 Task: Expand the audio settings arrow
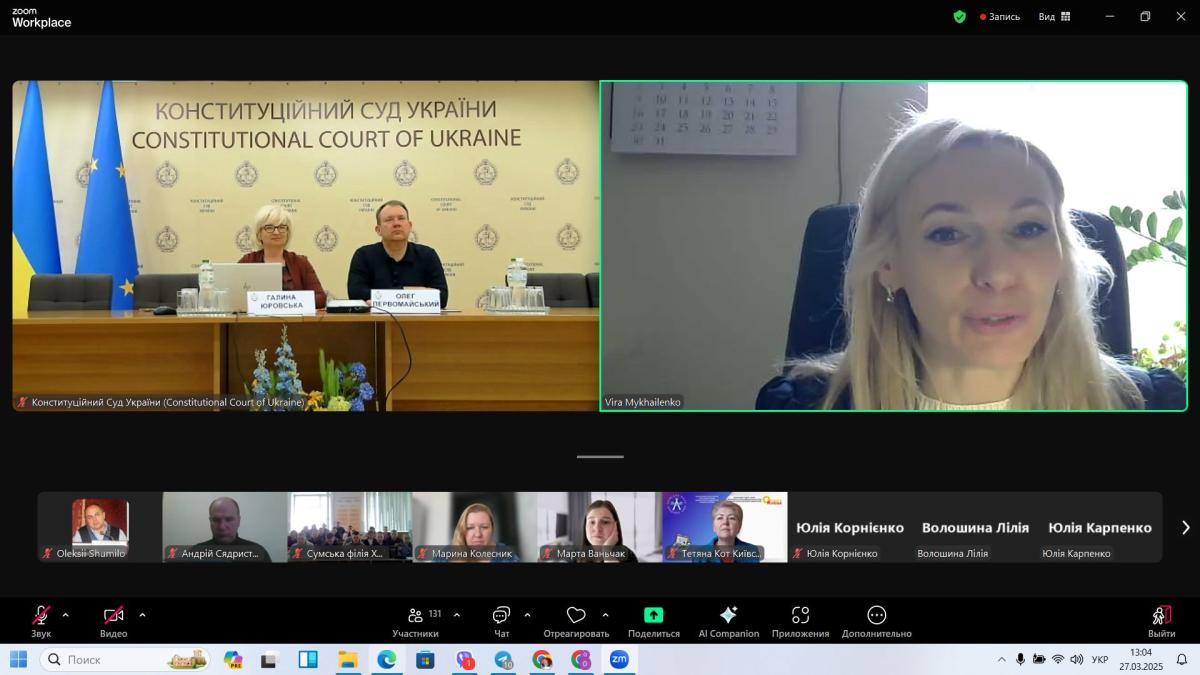pos(66,615)
